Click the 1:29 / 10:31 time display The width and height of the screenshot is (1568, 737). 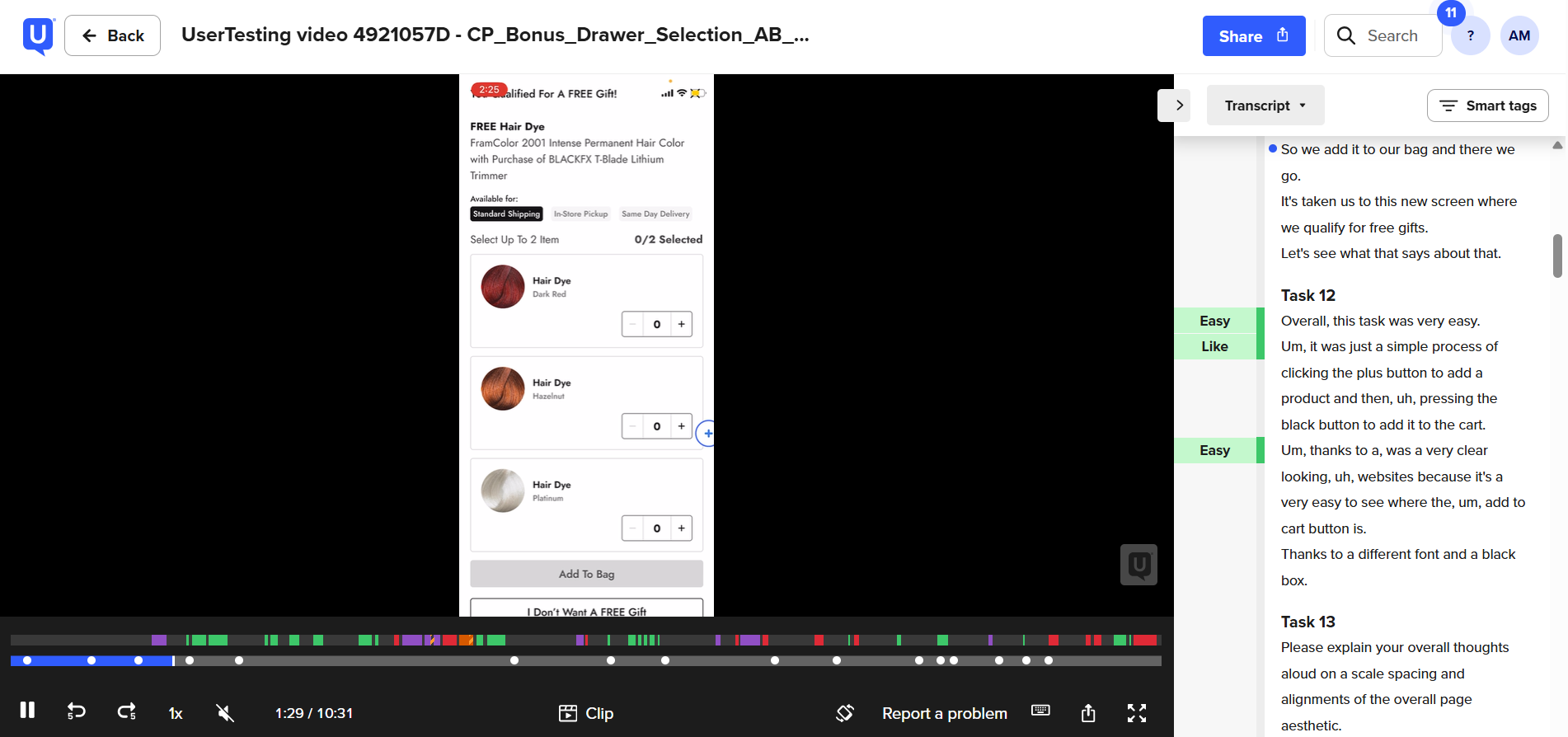(314, 713)
